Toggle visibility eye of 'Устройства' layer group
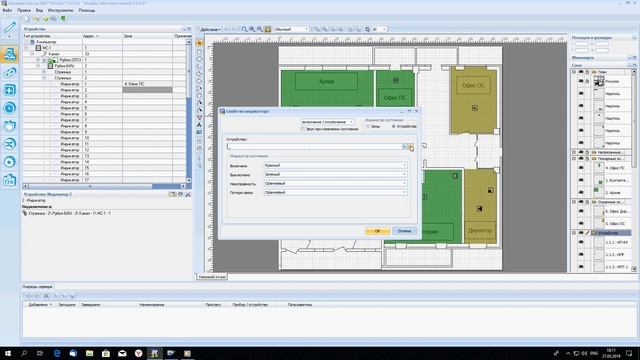This screenshot has height=360, width=640. [x=581, y=233]
